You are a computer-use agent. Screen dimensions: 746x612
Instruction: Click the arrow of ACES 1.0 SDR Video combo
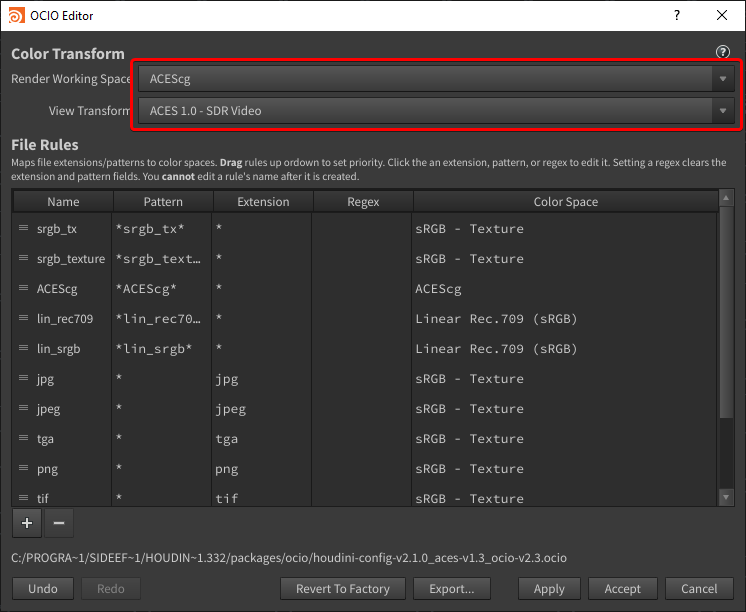pos(723,110)
